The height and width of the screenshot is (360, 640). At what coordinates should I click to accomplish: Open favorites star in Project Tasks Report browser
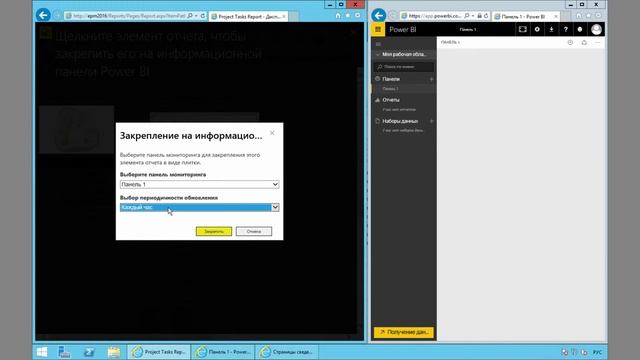point(348,16)
